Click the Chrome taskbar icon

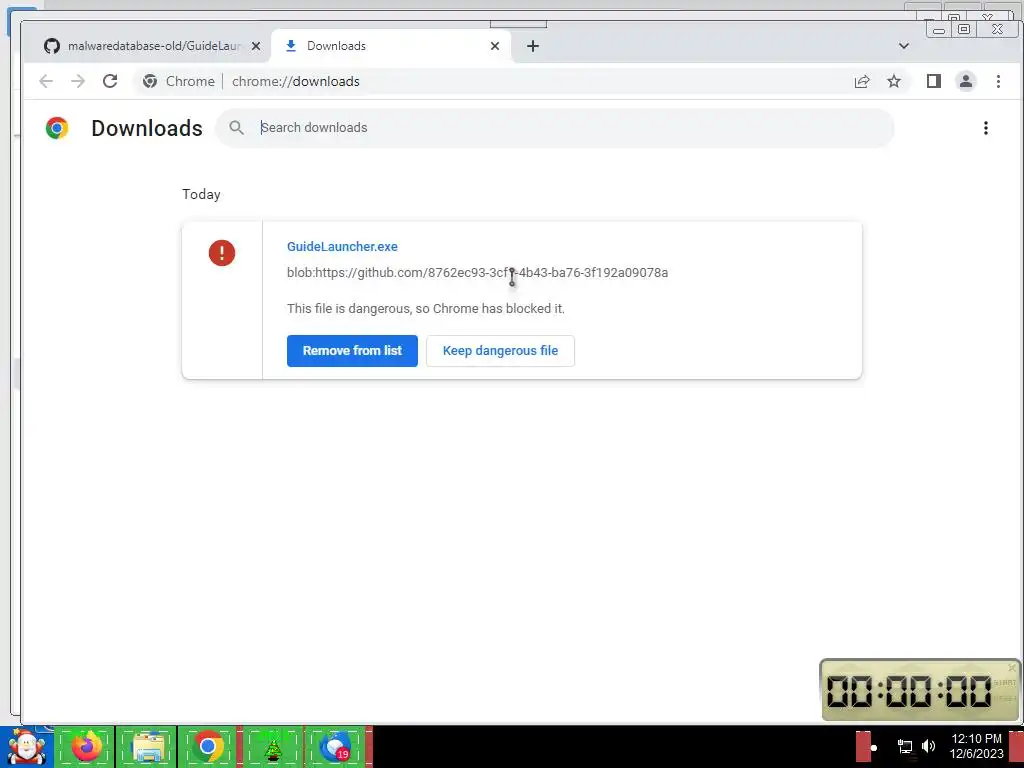point(208,746)
